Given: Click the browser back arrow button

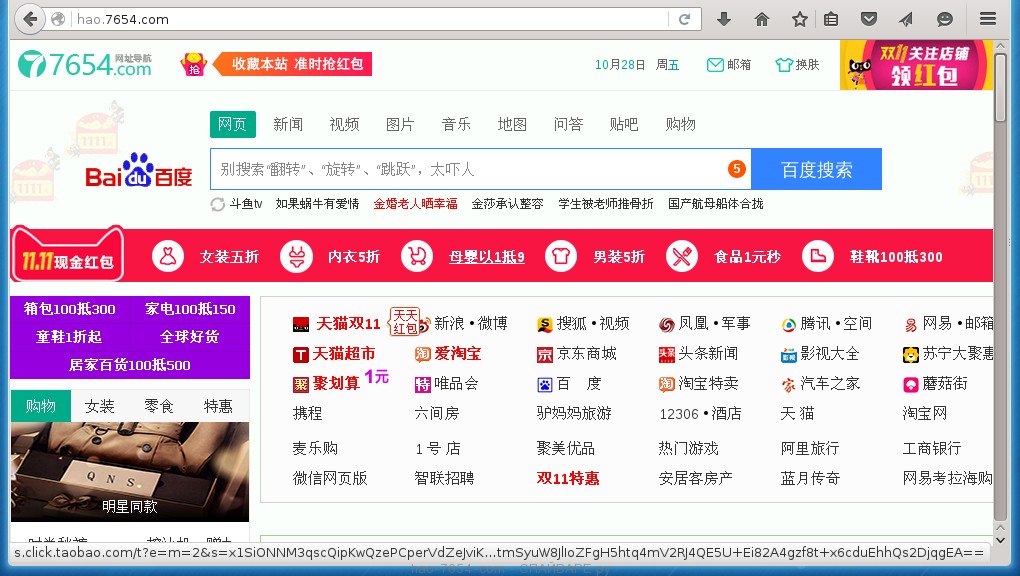Looking at the screenshot, I should click(30, 19).
